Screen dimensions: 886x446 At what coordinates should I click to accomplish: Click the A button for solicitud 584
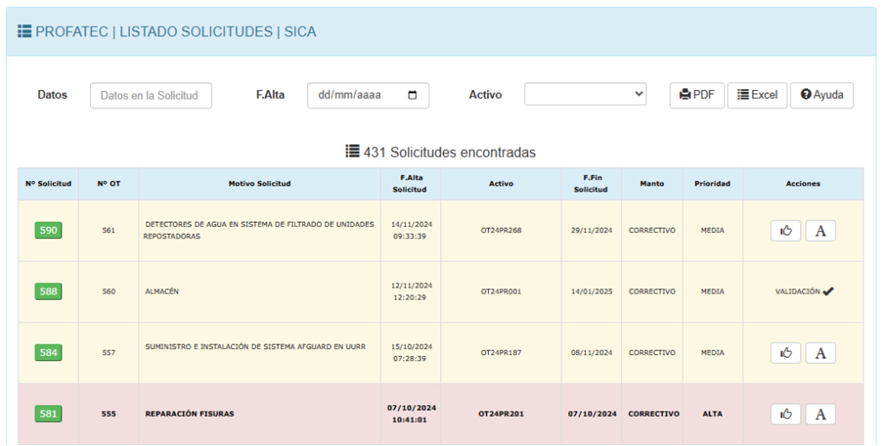820,352
